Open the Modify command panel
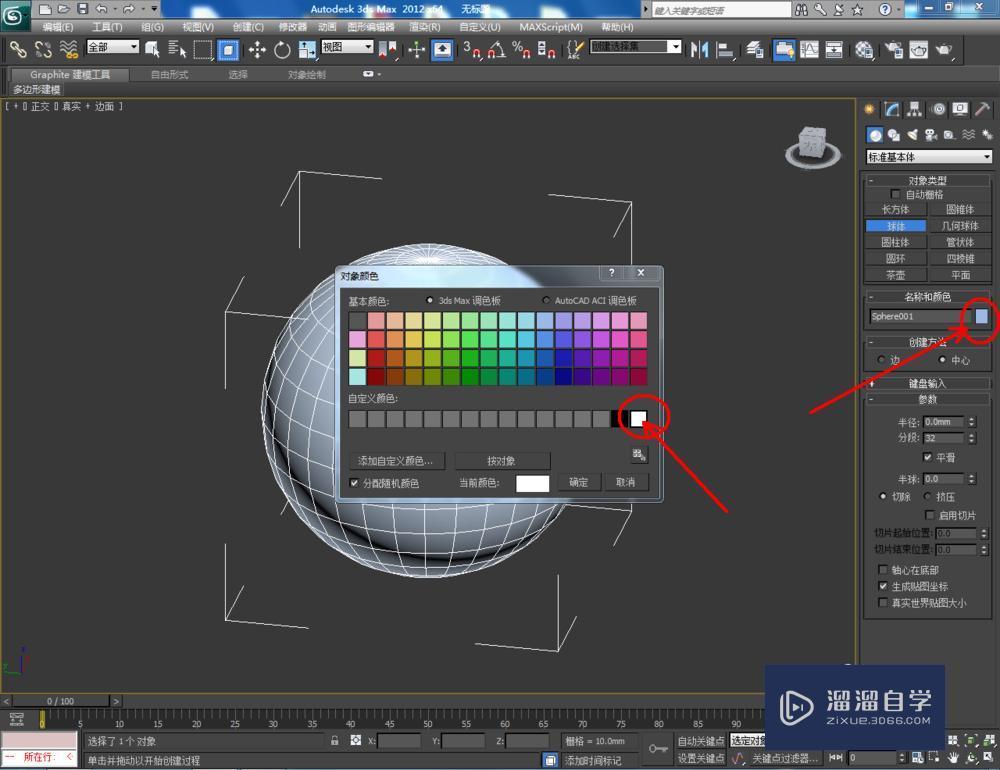 coord(890,109)
